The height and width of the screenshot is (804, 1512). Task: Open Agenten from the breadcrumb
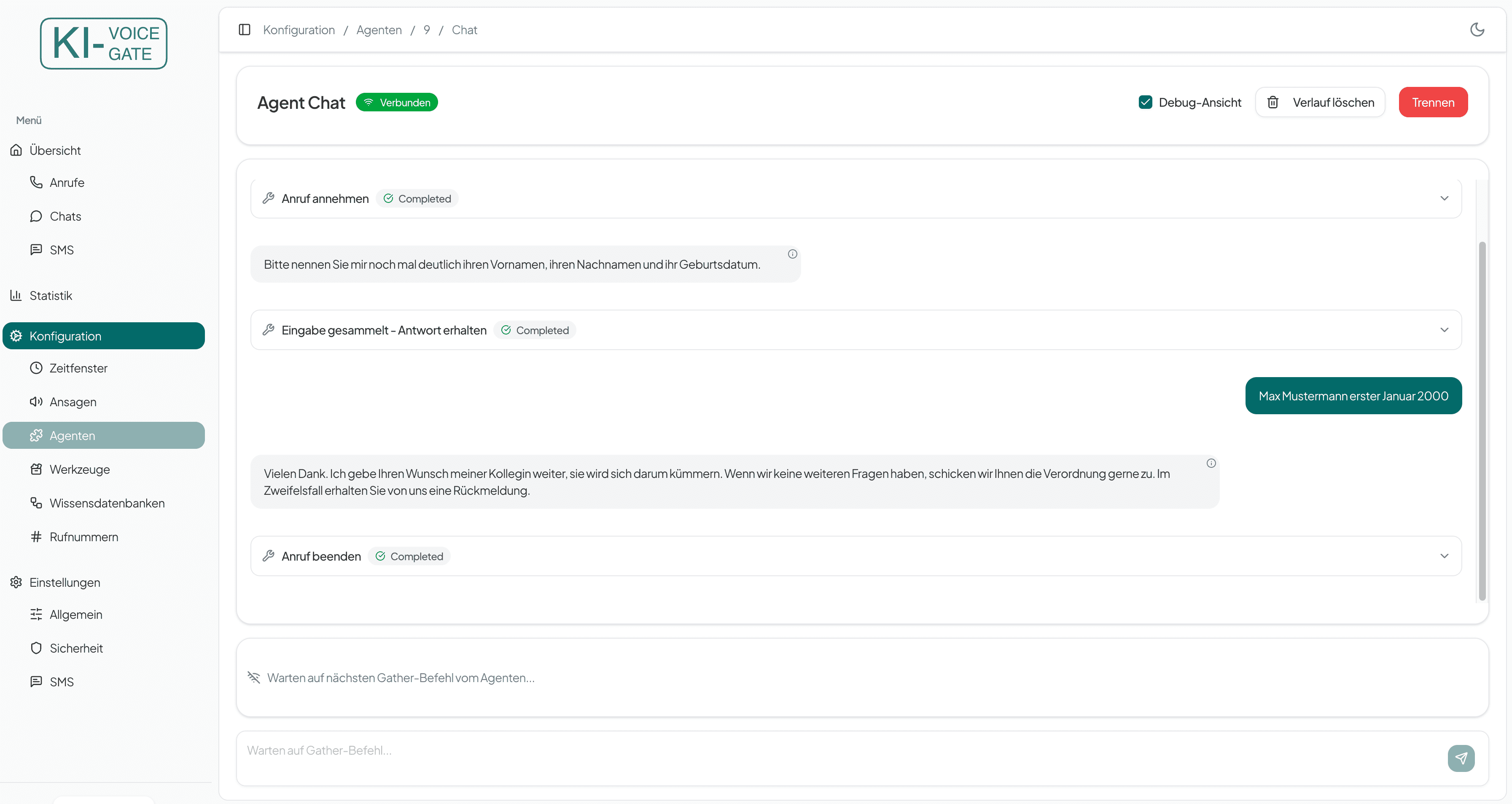(379, 30)
